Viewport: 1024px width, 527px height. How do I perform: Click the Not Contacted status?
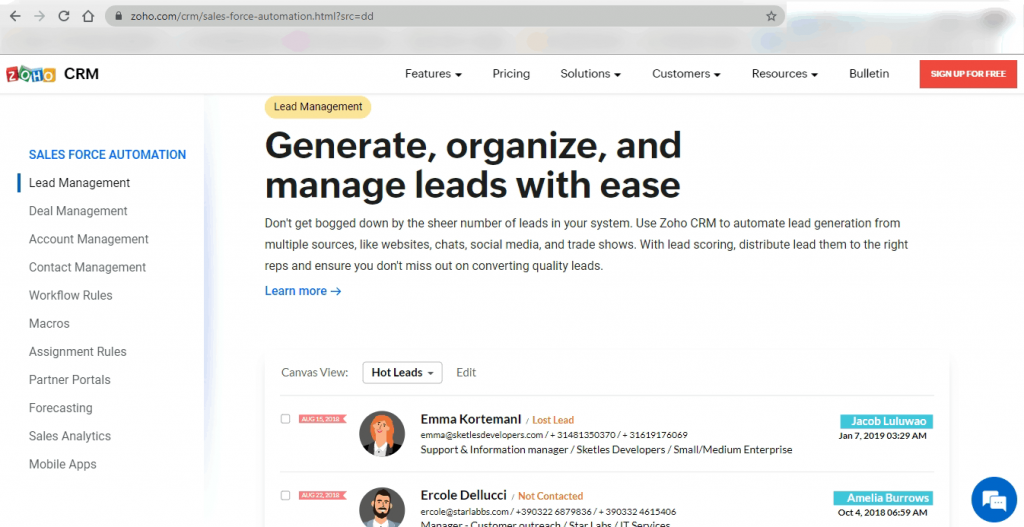point(550,496)
